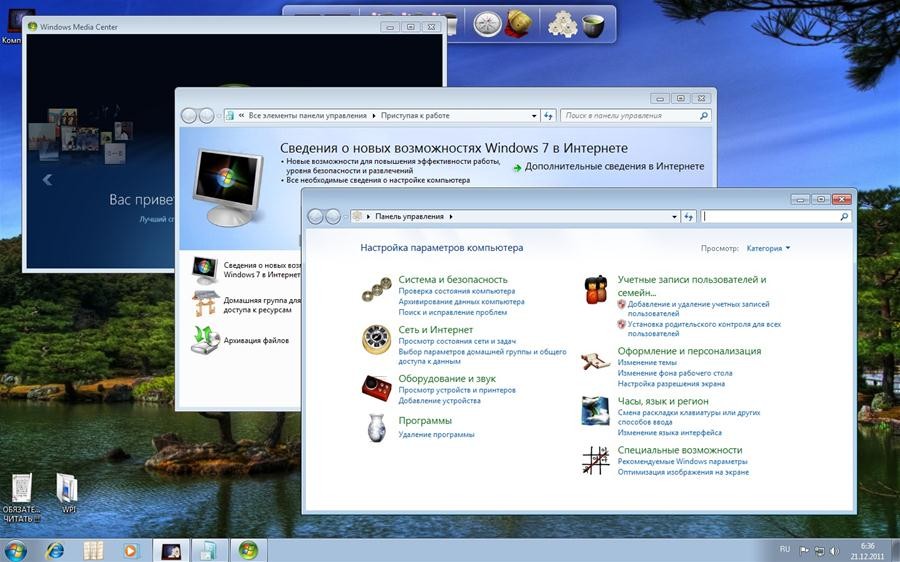
Task: Click 'Оптимизация изображения на экране' link
Action: coord(683,472)
